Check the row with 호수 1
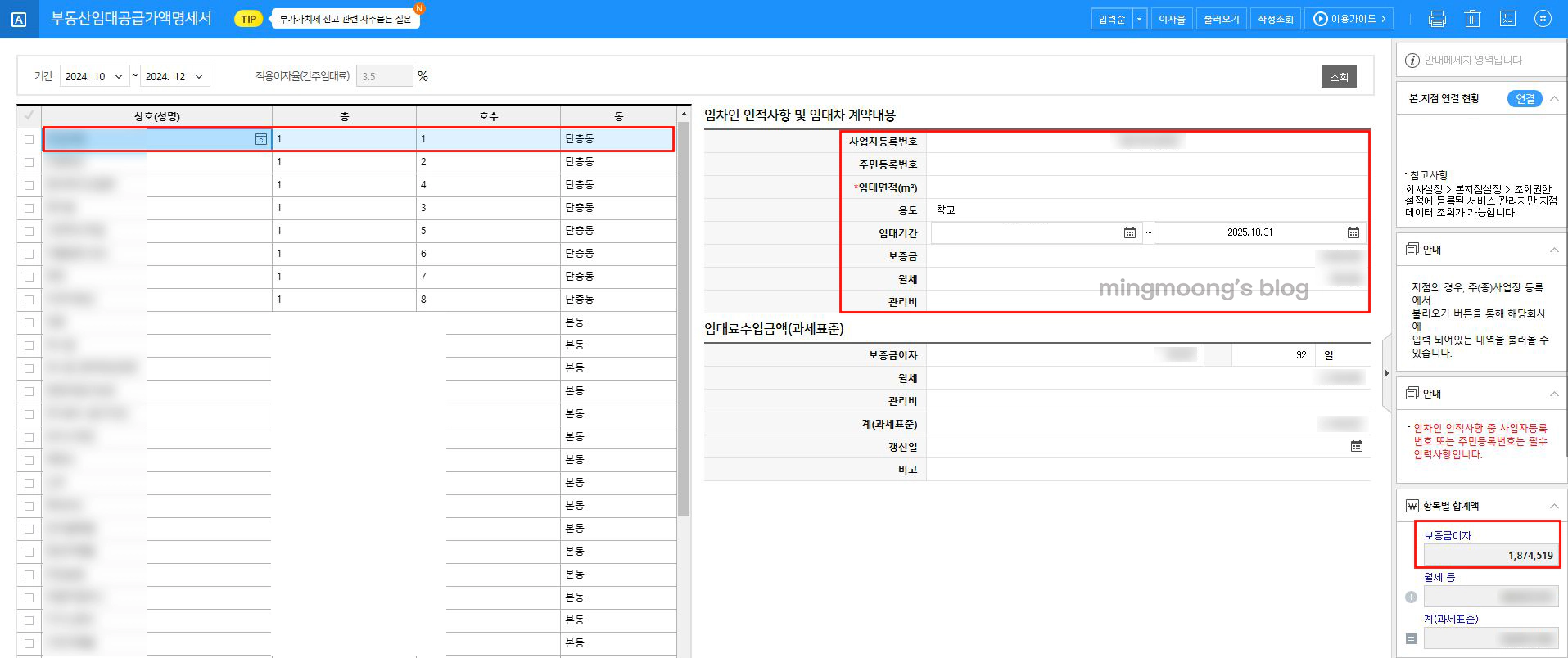This screenshot has width=1568, height=658. point(29,139)
